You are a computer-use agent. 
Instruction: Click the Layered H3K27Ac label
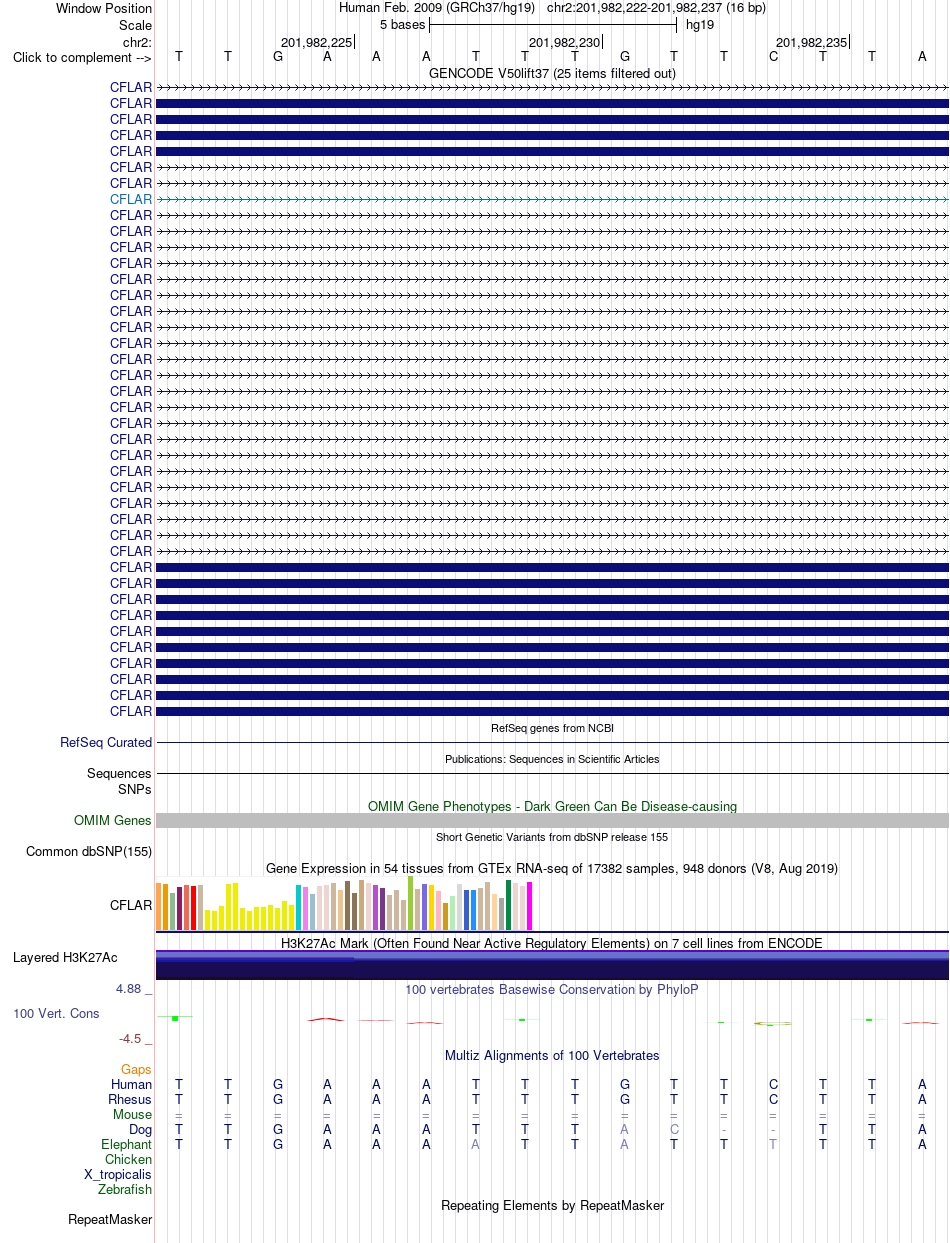65,958
